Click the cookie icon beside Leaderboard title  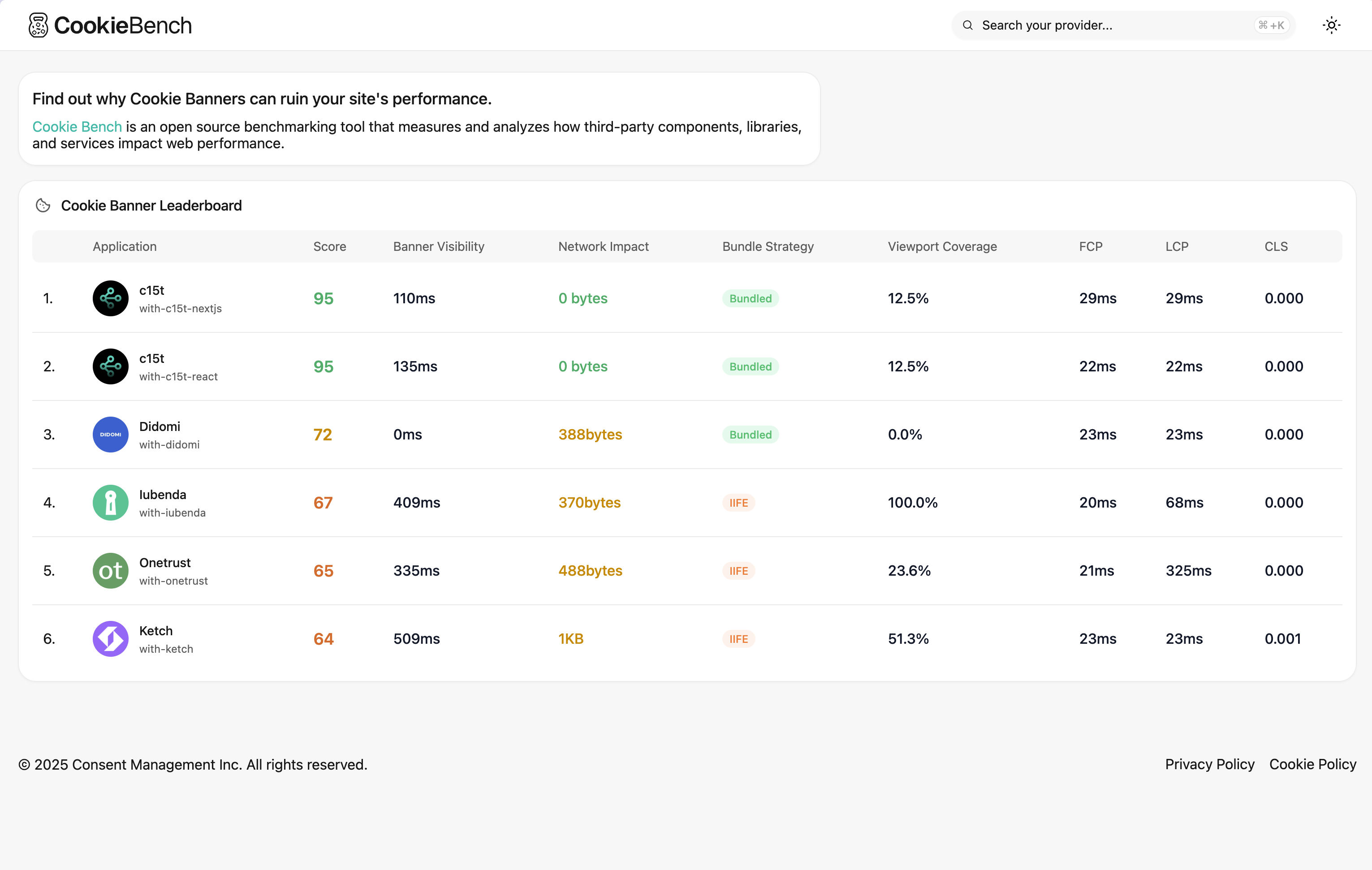[x=43, y=205]
